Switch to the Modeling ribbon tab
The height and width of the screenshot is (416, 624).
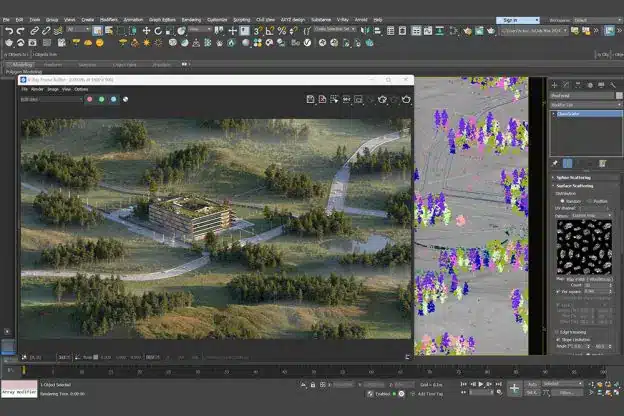(x=21, y=64)
